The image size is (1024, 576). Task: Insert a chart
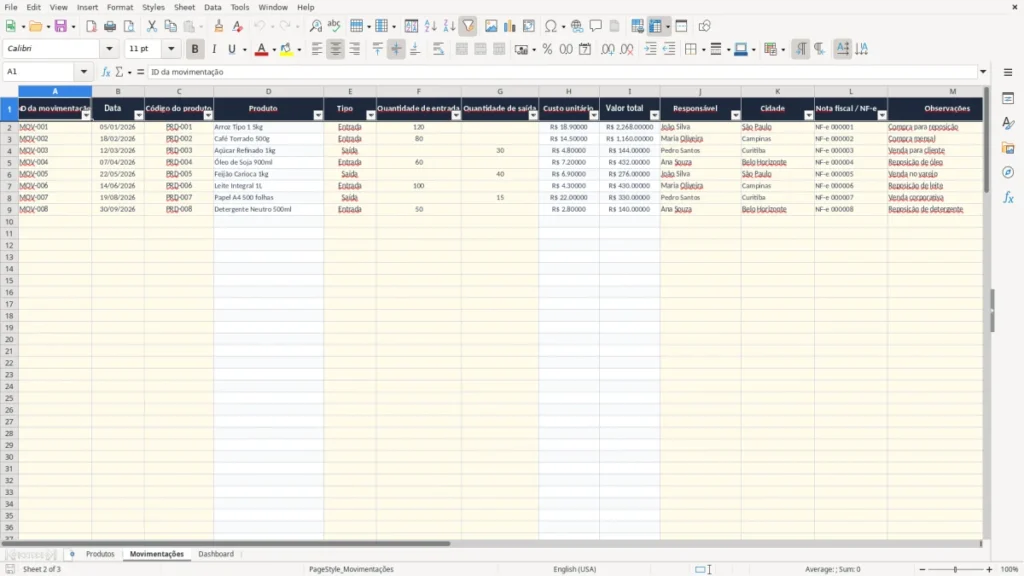pos(509,26)
